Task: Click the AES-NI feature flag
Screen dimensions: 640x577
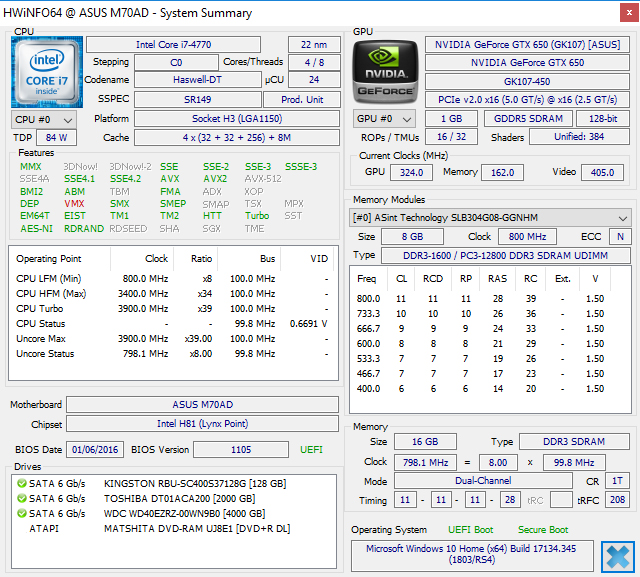Action: 36,229
